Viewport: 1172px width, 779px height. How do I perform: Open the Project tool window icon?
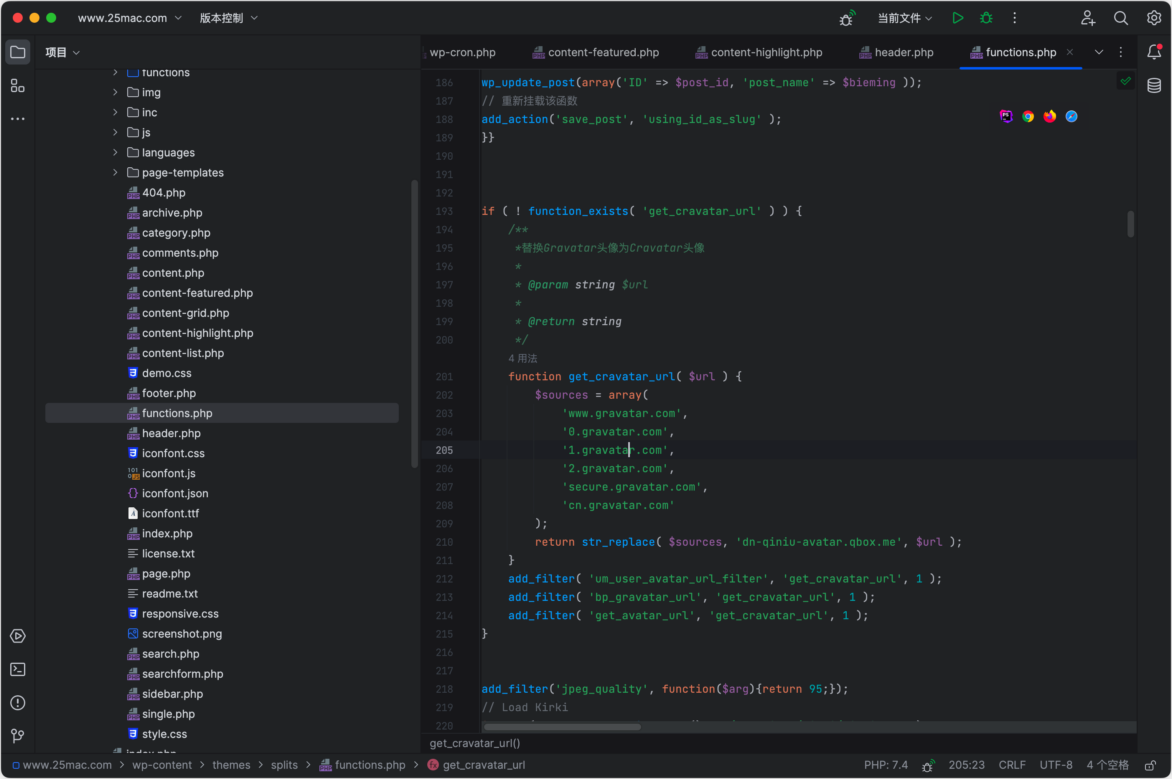(x=18, y=52)
